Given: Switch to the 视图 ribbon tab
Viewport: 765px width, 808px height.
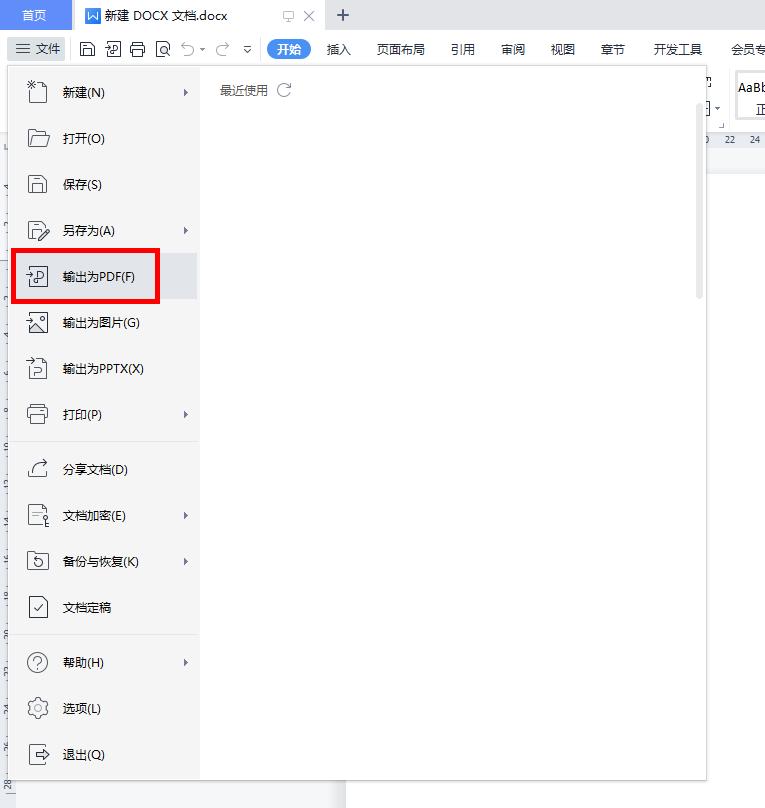Looking at the screenshot, I should (x=563, y=49).
